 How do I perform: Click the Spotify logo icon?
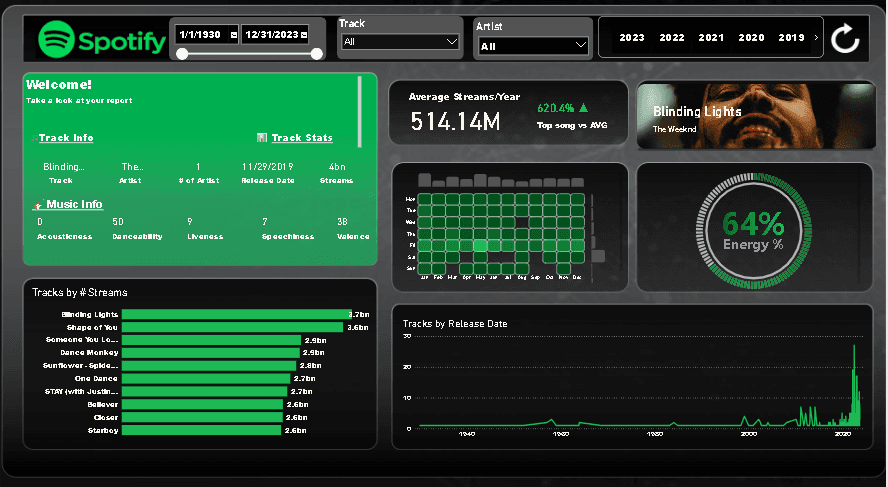(x=57, y=39)
